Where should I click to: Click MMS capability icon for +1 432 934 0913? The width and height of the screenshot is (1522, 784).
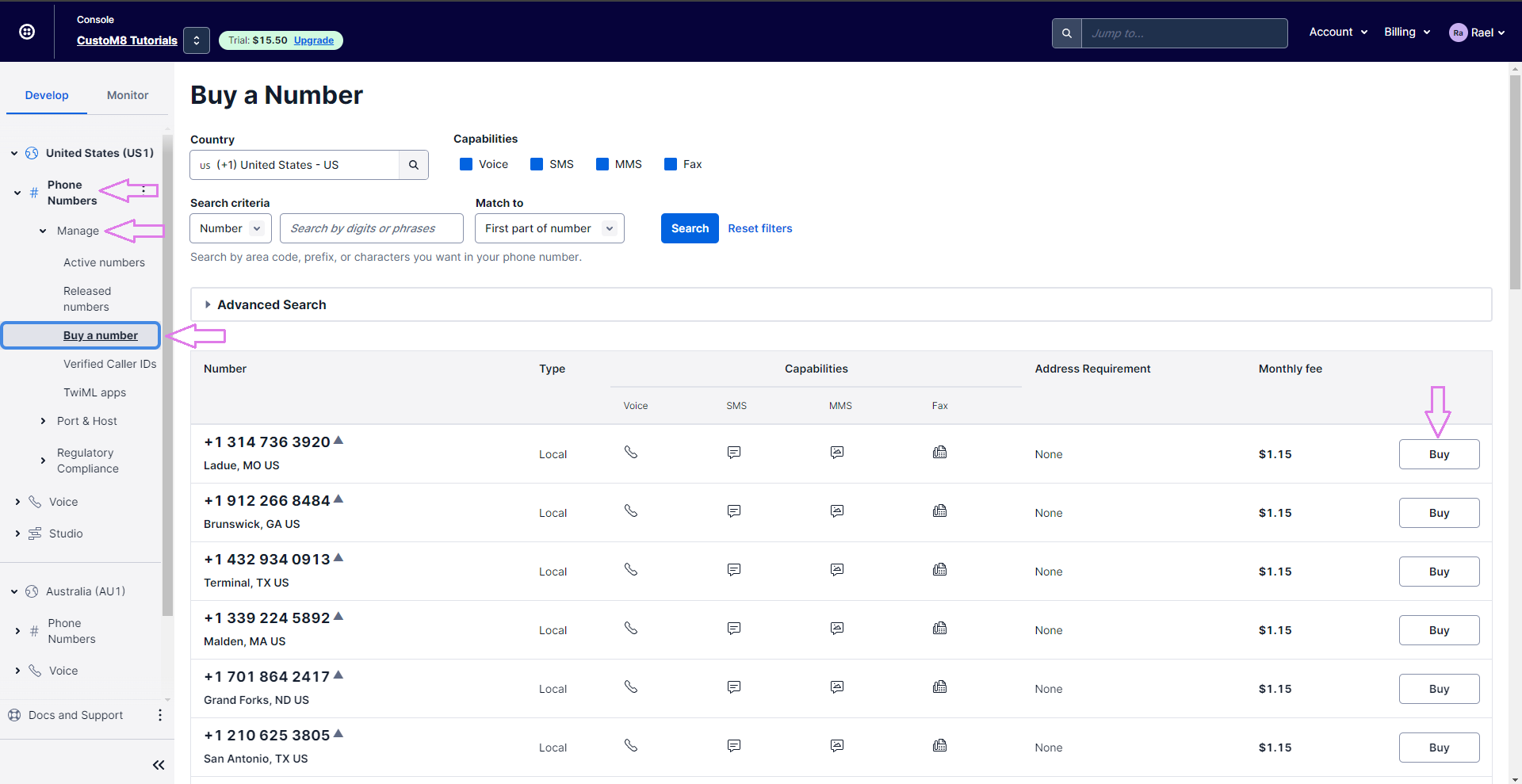click(837, 569)
